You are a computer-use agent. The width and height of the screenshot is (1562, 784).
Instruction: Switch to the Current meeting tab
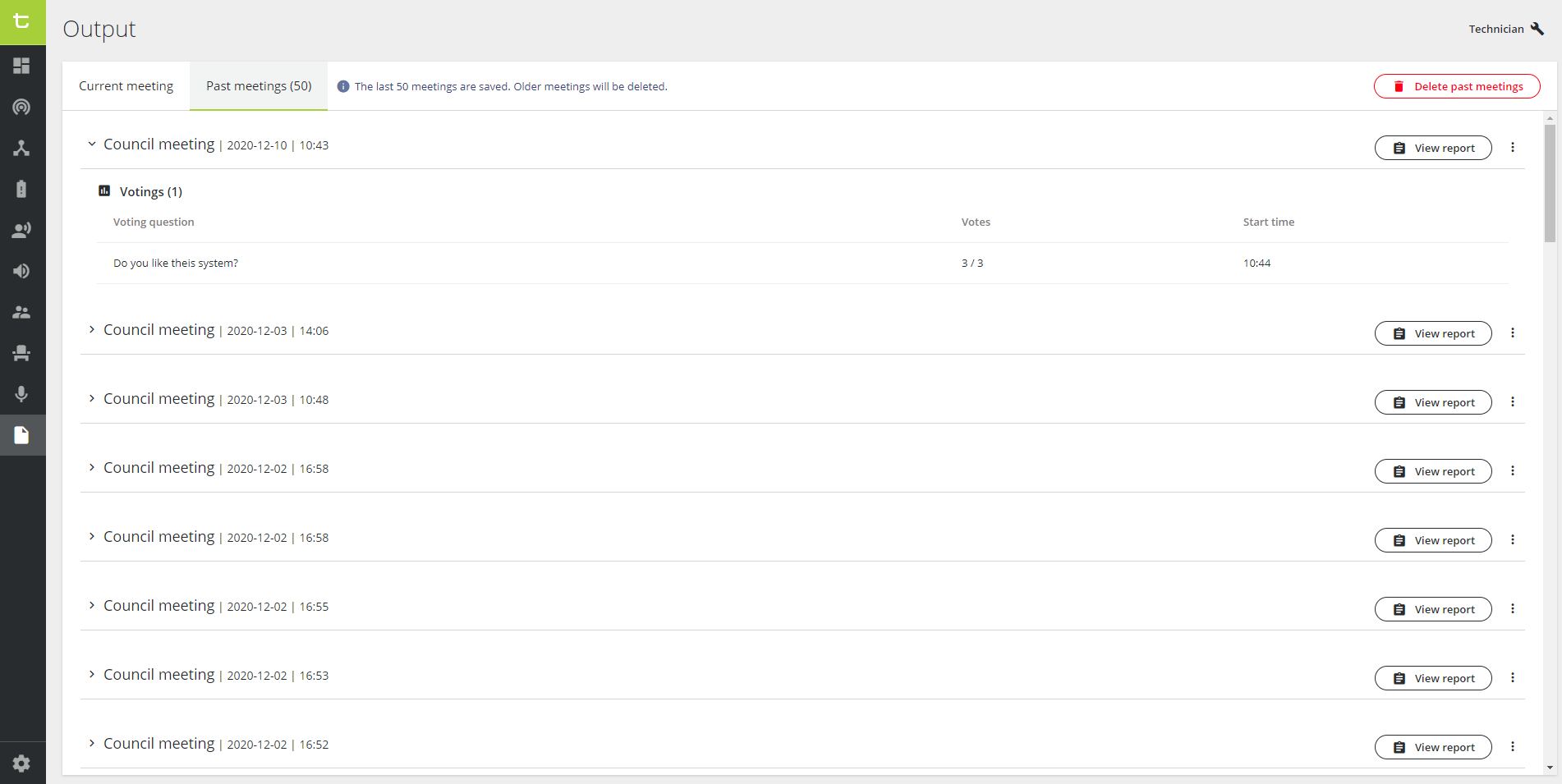126,86
